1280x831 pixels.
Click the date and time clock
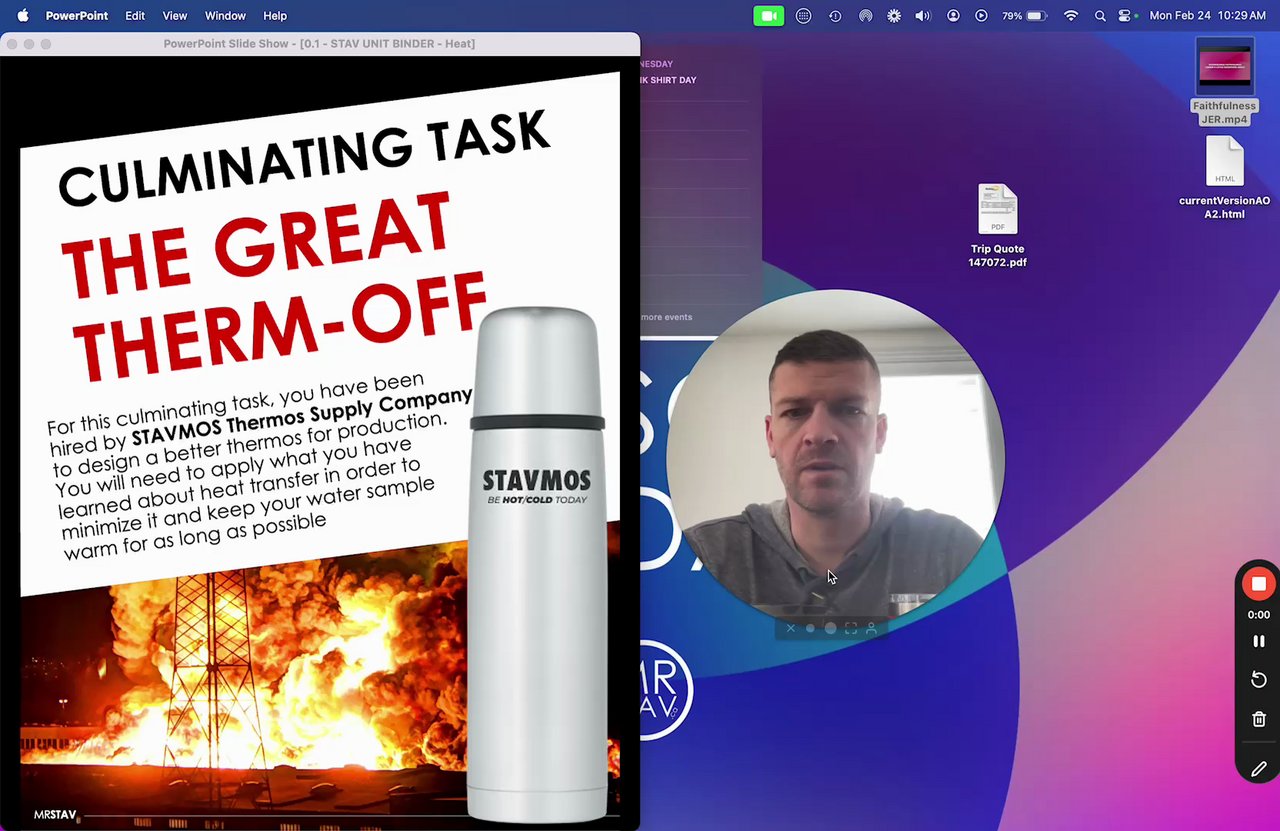pyautogui.click(x=1208, y=16)
